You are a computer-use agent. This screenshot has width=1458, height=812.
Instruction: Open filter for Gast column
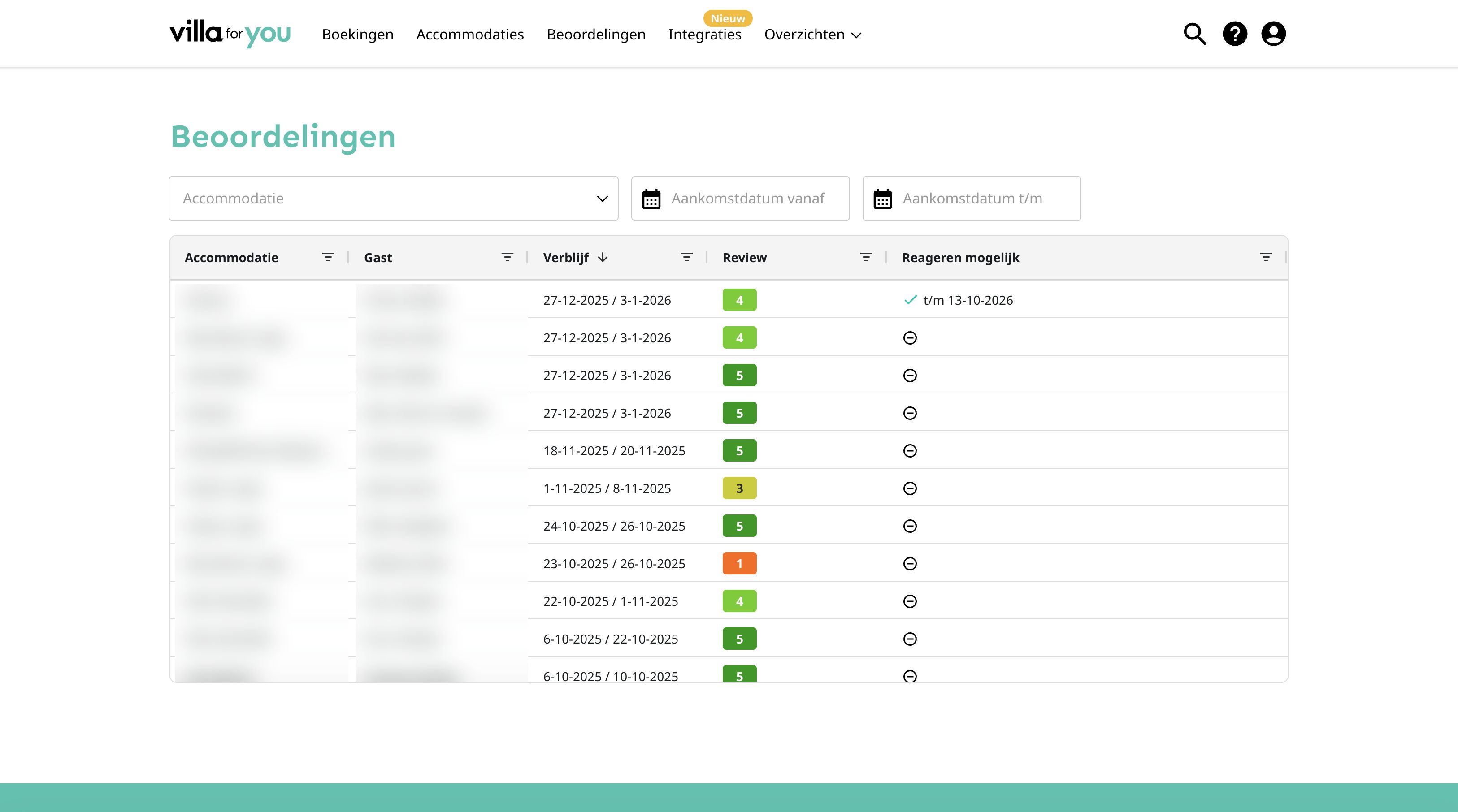pos(507,258)
